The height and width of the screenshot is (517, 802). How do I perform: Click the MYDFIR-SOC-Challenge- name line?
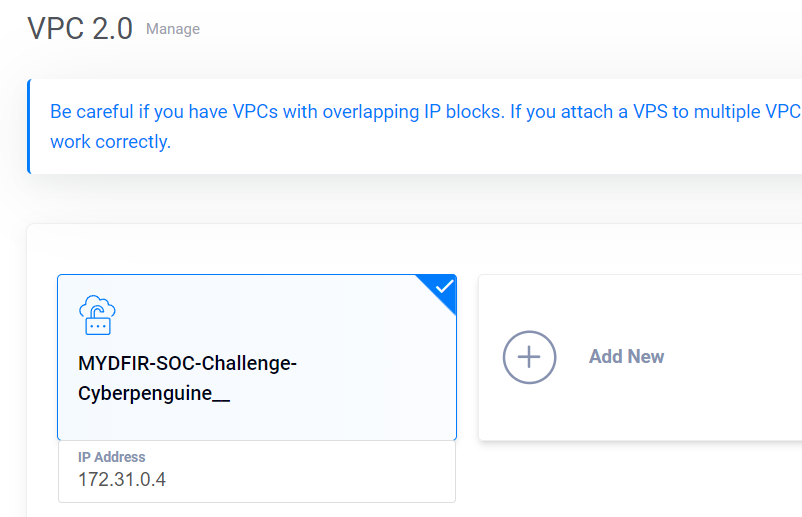(x=187, y=363)
